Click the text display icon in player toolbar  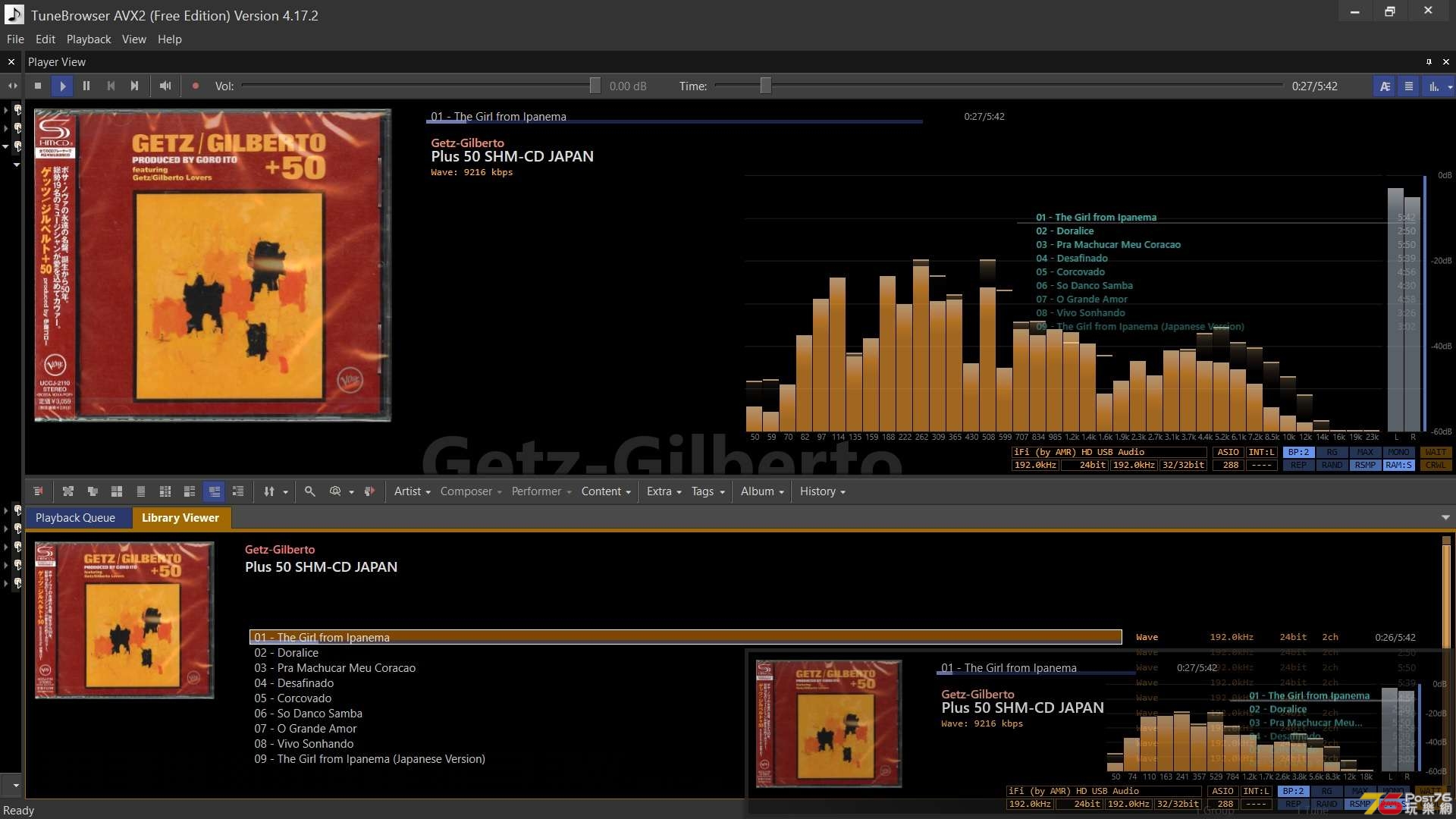tap(1385, 86)
